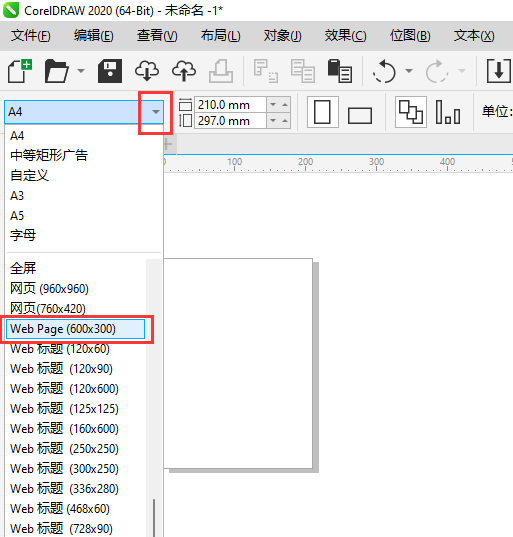Select 网页(760x420) preset
This screenshot has height=537, width=513.
pos(76,309)
